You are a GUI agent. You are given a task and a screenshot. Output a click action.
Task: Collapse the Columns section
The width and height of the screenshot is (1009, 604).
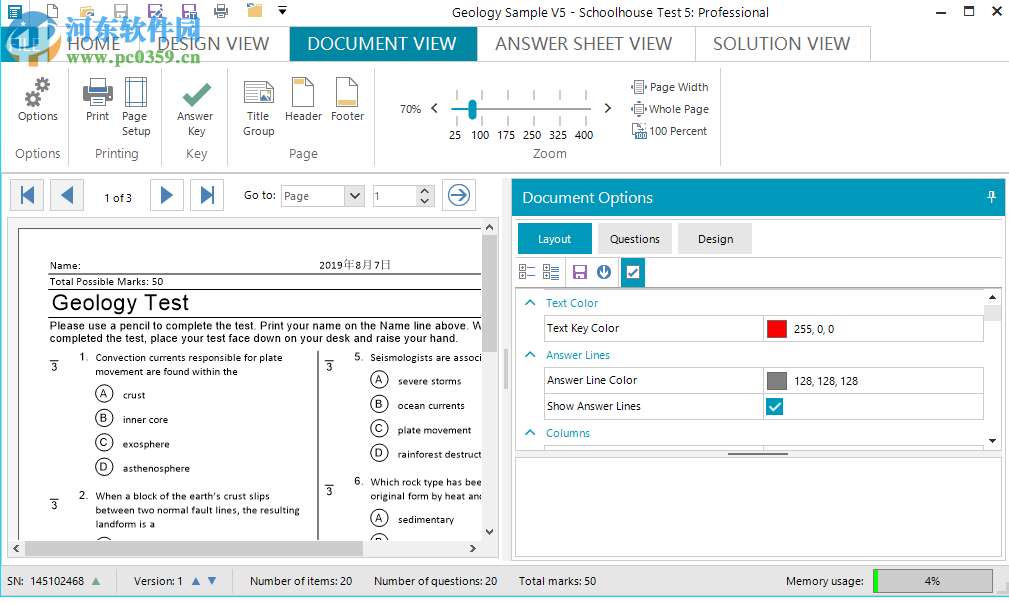coord(530,432)
